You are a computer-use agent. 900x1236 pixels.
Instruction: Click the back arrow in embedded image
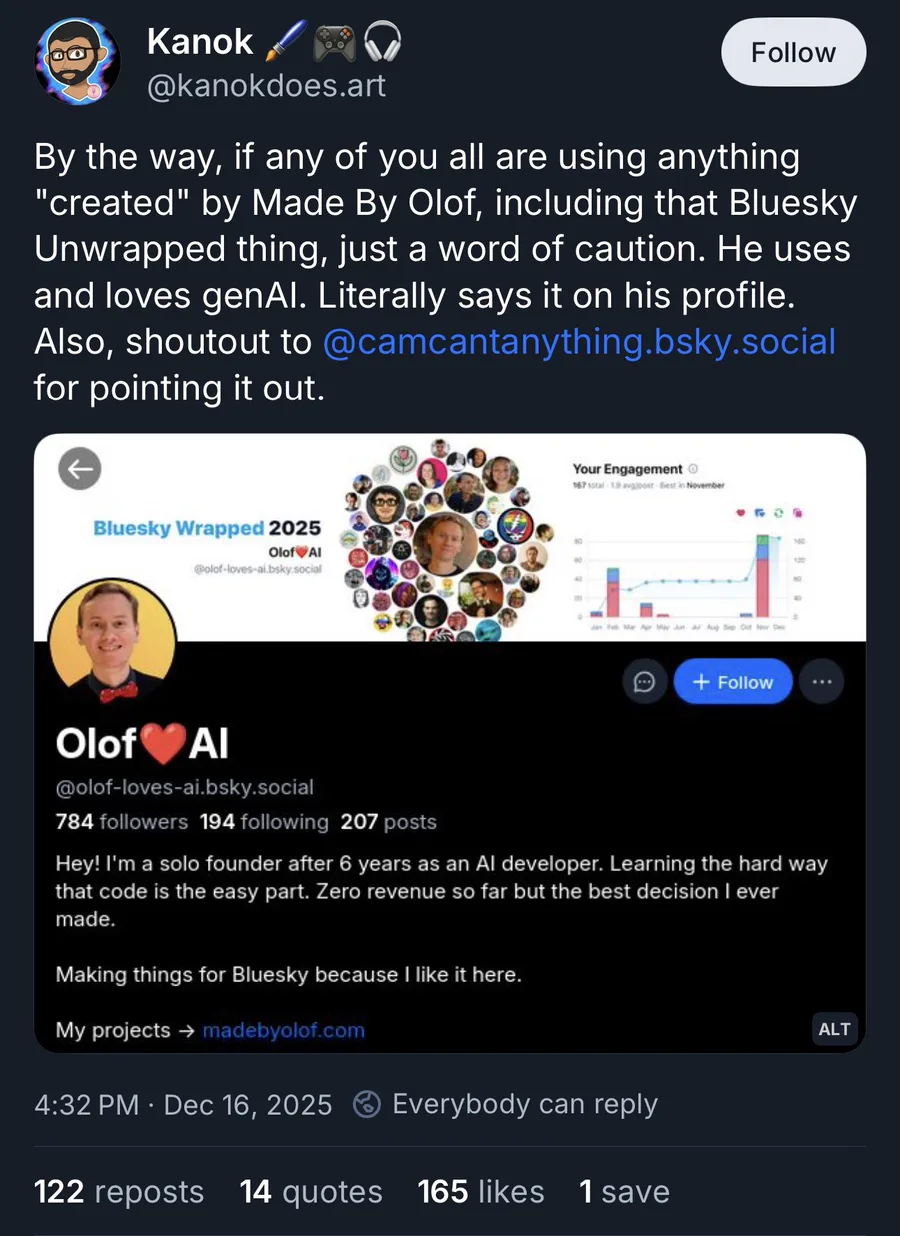[x=80, y=469]
